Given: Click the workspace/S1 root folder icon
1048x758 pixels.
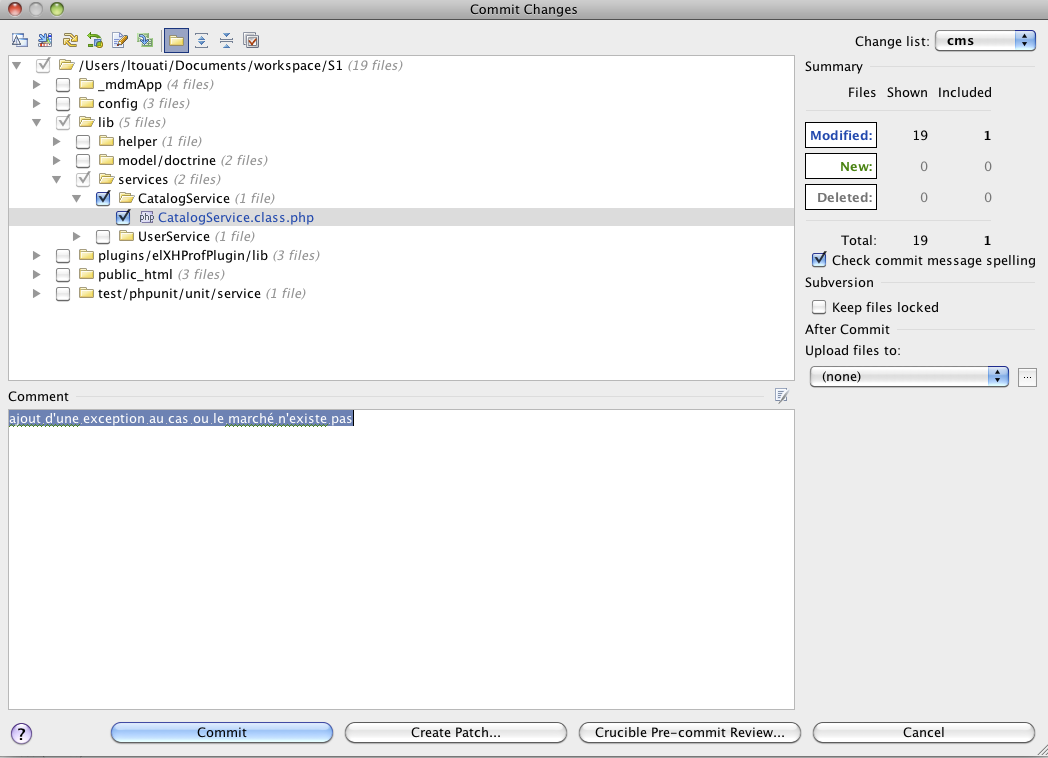Looking at the screenshot, I should [x=66, y=65].
